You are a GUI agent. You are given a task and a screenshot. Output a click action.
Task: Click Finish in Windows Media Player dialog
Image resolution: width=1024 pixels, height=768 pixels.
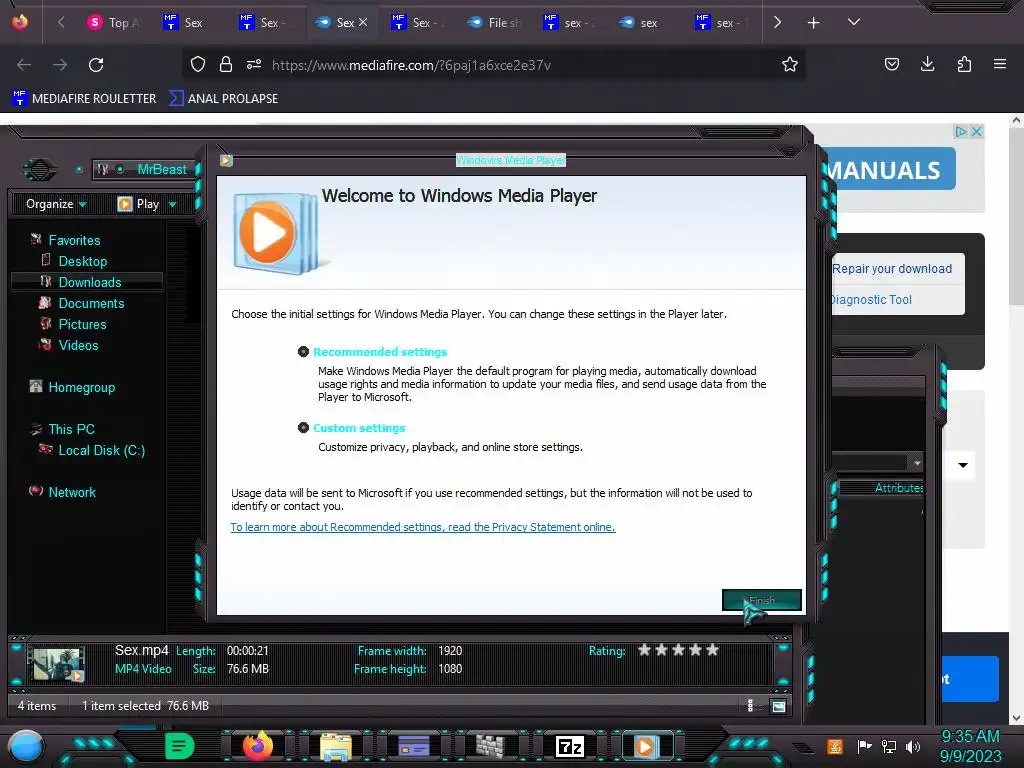pyautogui.click(x=761, y=600)
